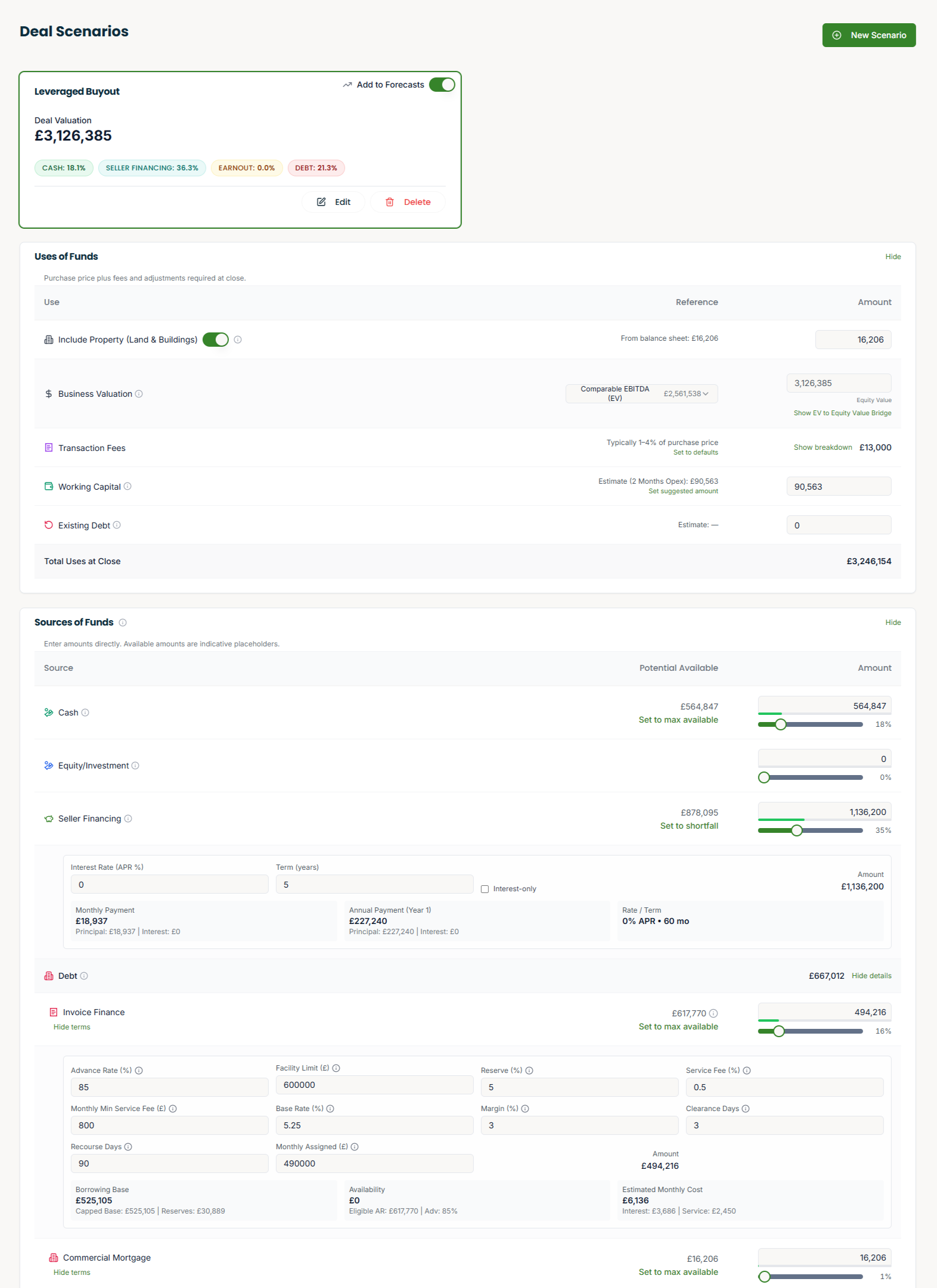Click the Advance Rate (%) info icon
Screen dimensions: 937x1288
[x=139, y=1071]
